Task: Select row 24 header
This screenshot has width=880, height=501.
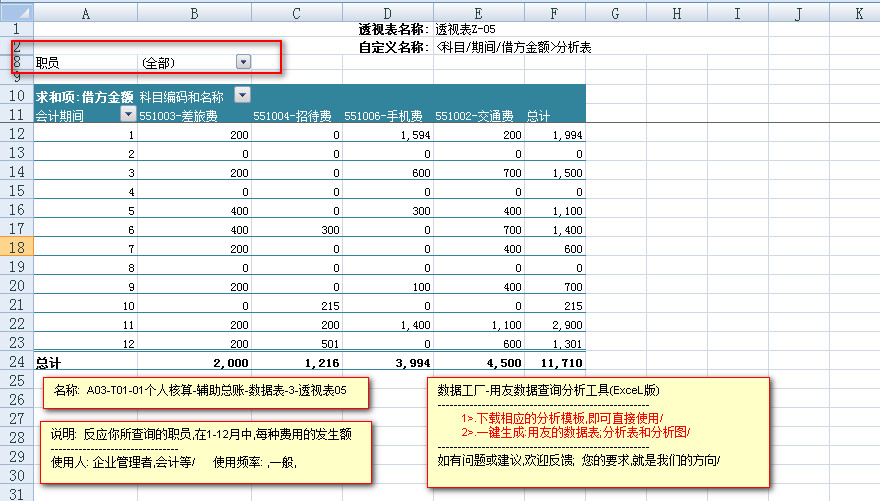Action: (x=16, y=361)
